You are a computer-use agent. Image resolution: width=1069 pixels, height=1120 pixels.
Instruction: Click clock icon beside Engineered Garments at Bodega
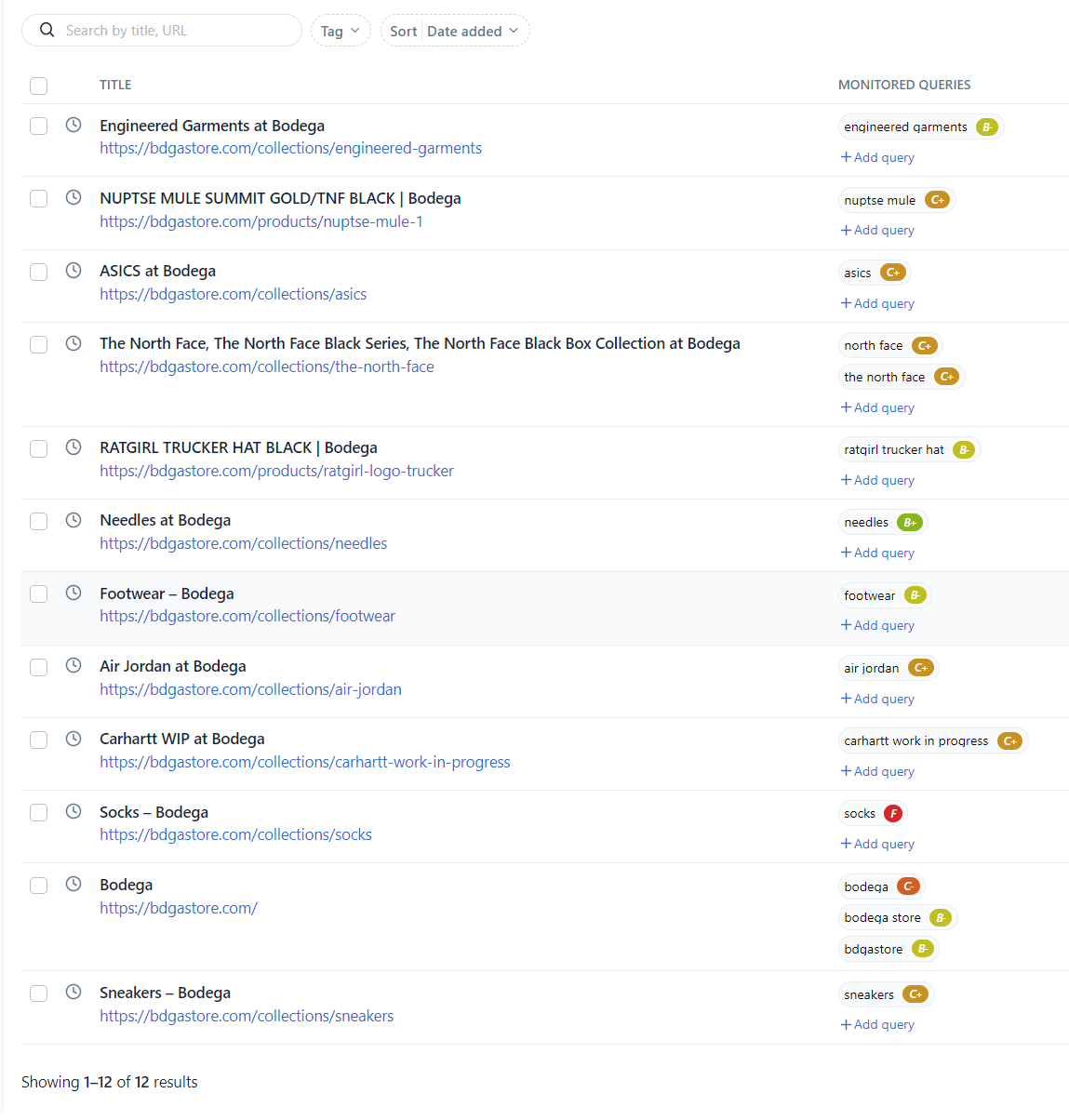tap(73, 125)
